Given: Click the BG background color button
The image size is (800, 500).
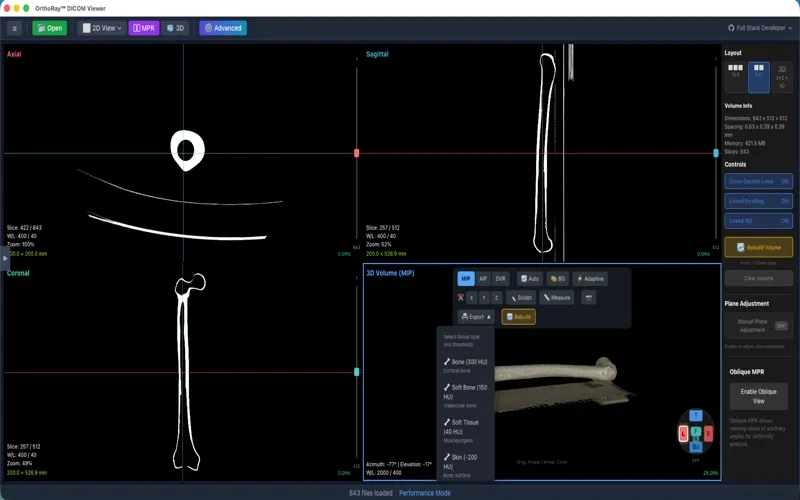Looking at the screenshot, I should pyautogui.click(x=558, y=279).
